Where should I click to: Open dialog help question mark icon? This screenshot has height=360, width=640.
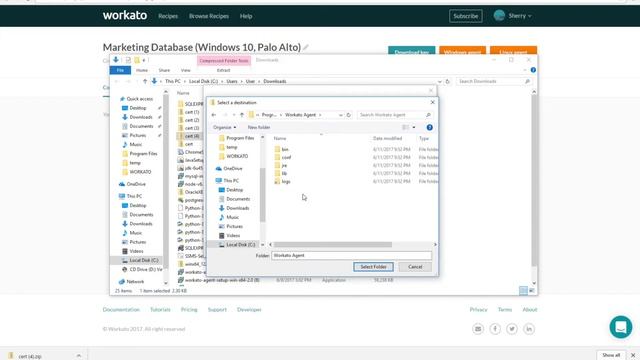click(x=429, y=127)
